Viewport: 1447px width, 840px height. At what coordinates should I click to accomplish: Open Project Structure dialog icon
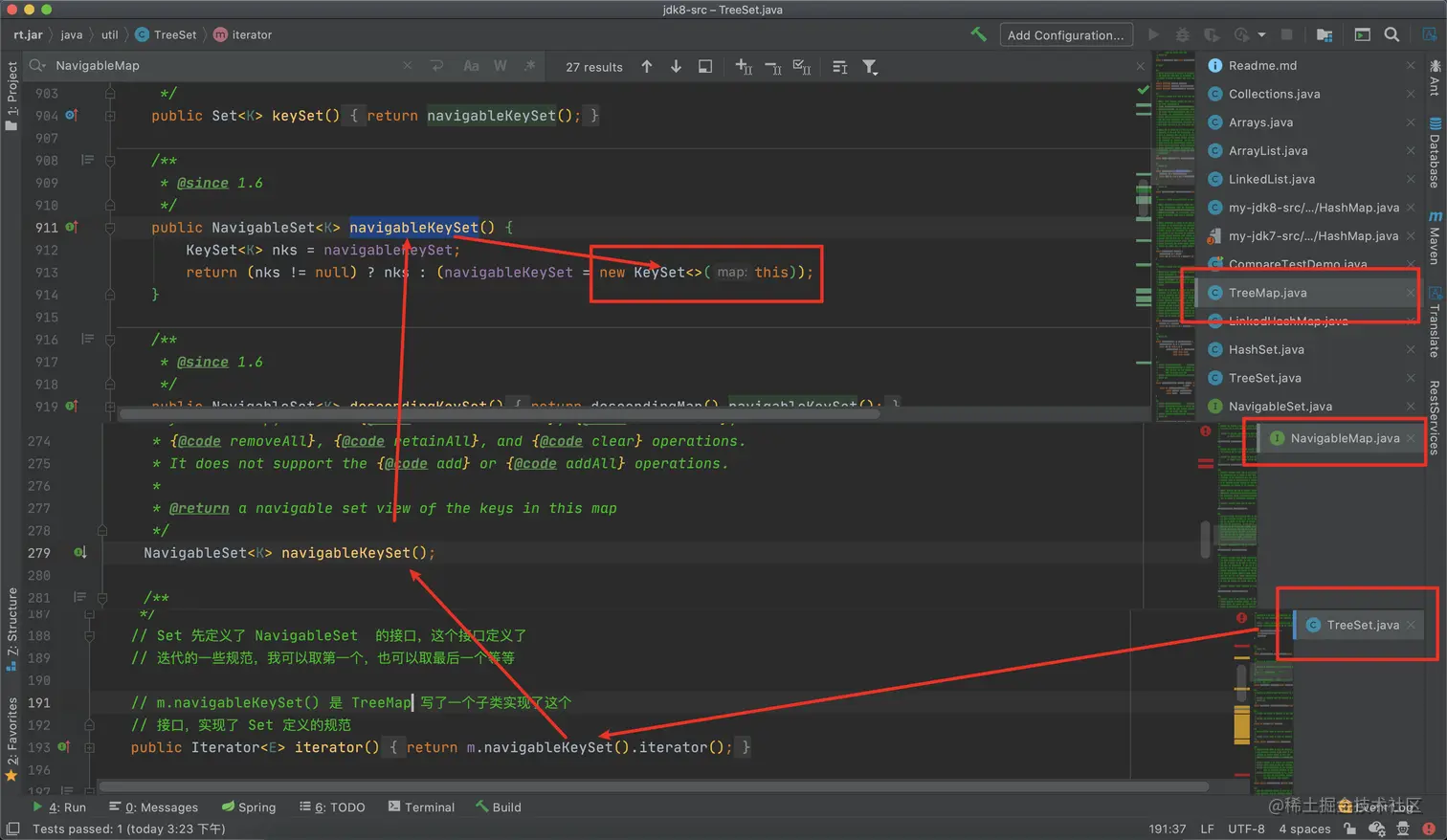click(x=1325, y=34)
